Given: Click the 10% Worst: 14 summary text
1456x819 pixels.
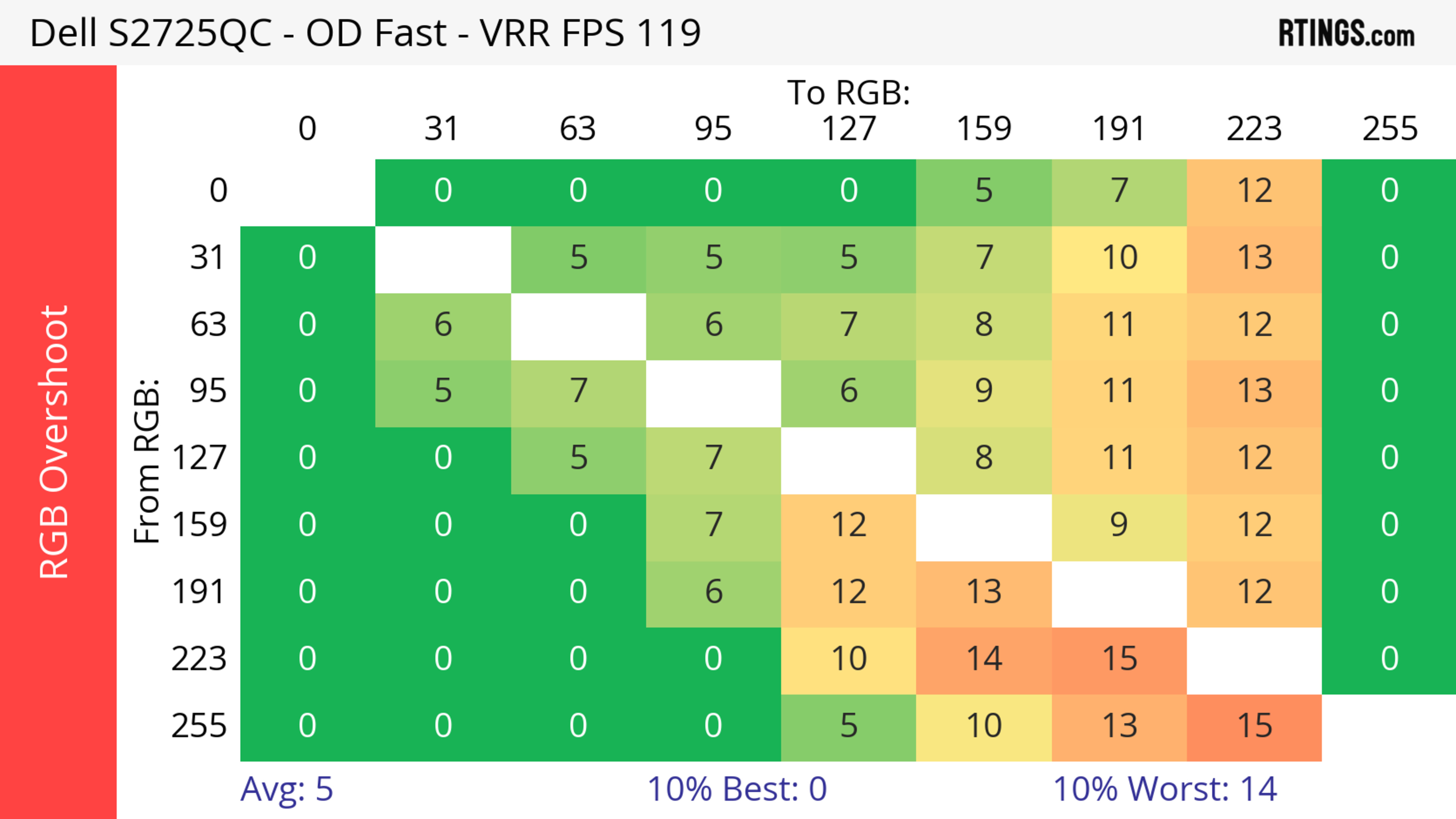Looking at the screenshot, I should 1164,789.
